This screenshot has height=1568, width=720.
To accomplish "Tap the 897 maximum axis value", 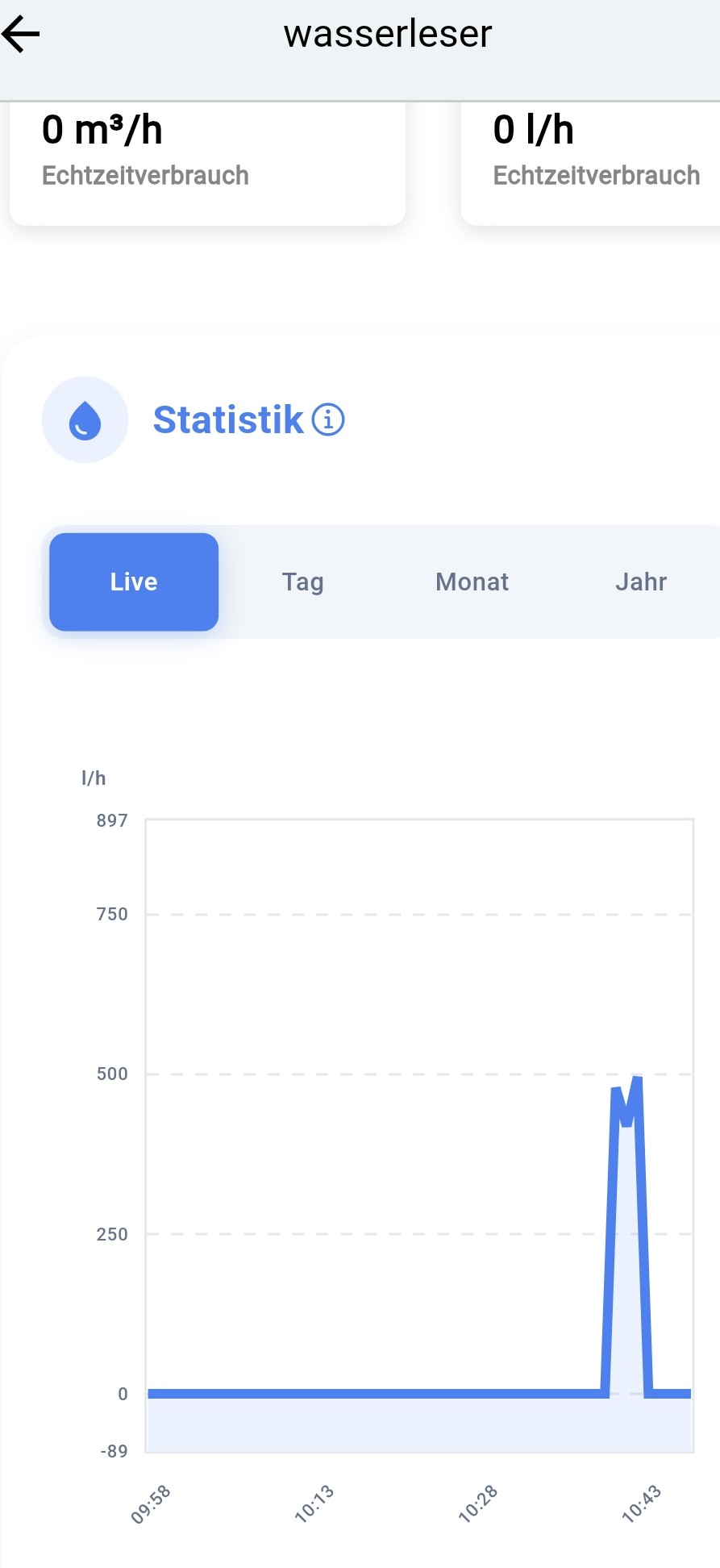I will coord(112,820).
